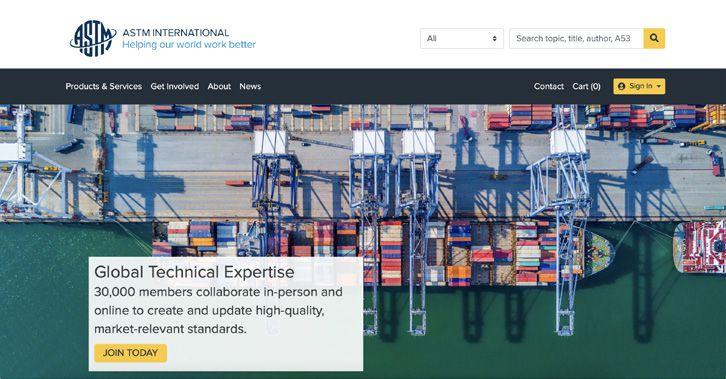The width and height of the screenshot is (726, 379).
Task: Go to the News section
Action: [x=250, y=86]
